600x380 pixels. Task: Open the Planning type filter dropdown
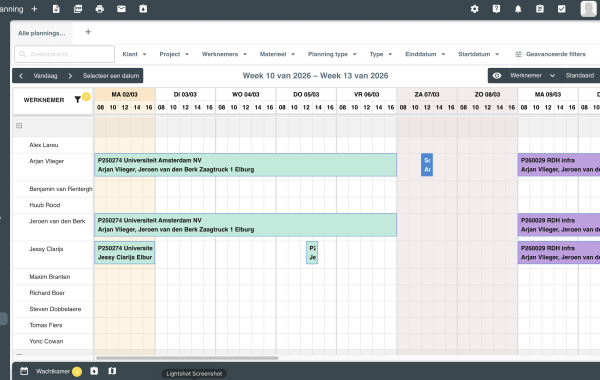point(332,54)
